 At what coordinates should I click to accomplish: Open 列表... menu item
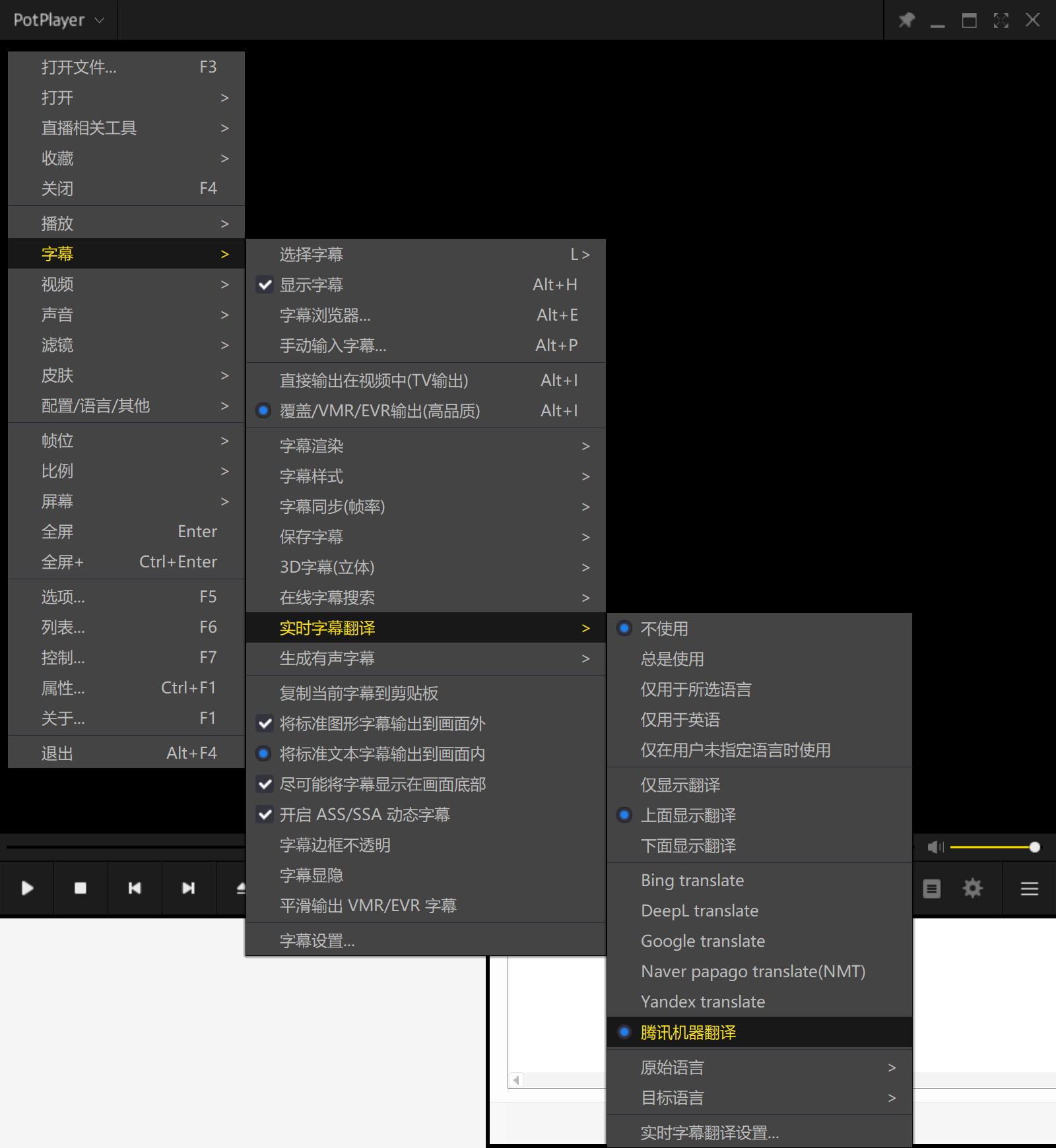(127, 627)
